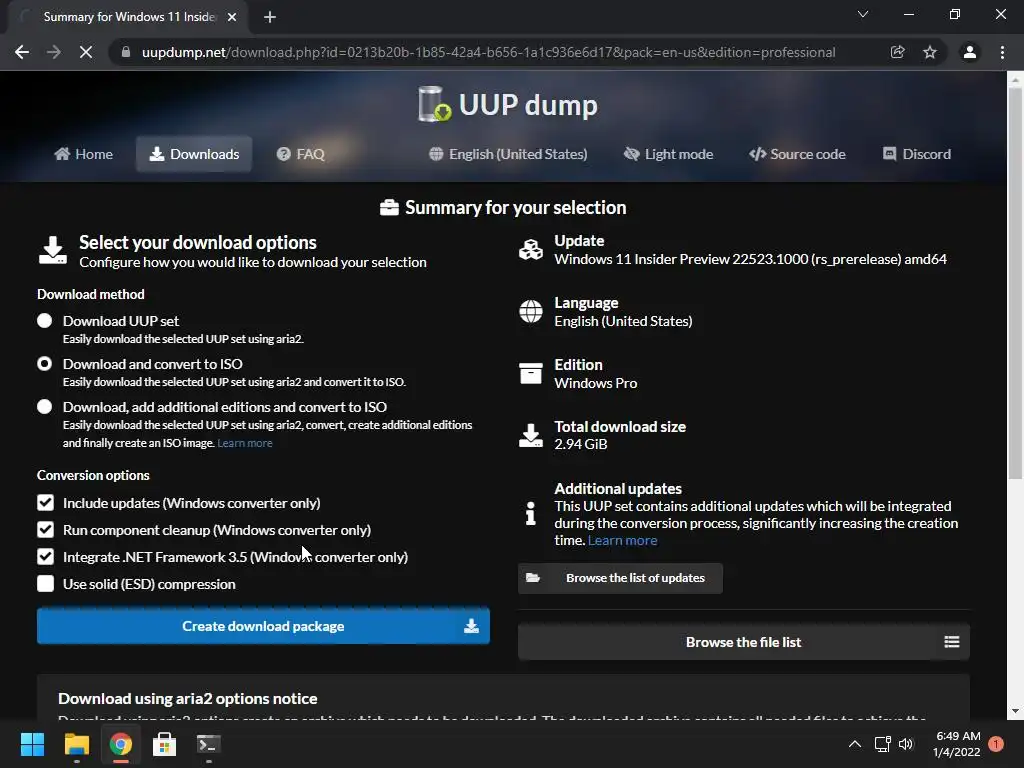Open Learn more link under Additional updates
Image resolution: width=1024 pixels, height=768 pixels.
622,540
